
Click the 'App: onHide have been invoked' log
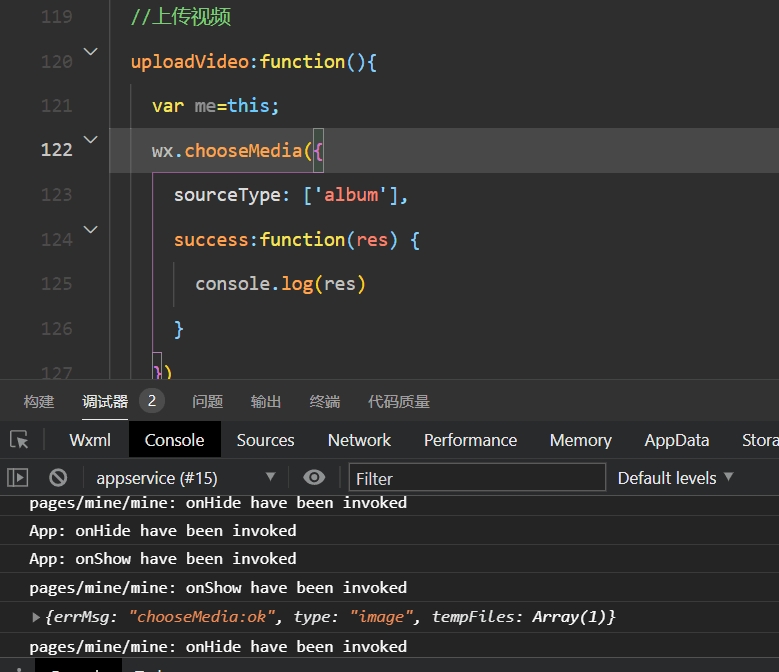163,531
